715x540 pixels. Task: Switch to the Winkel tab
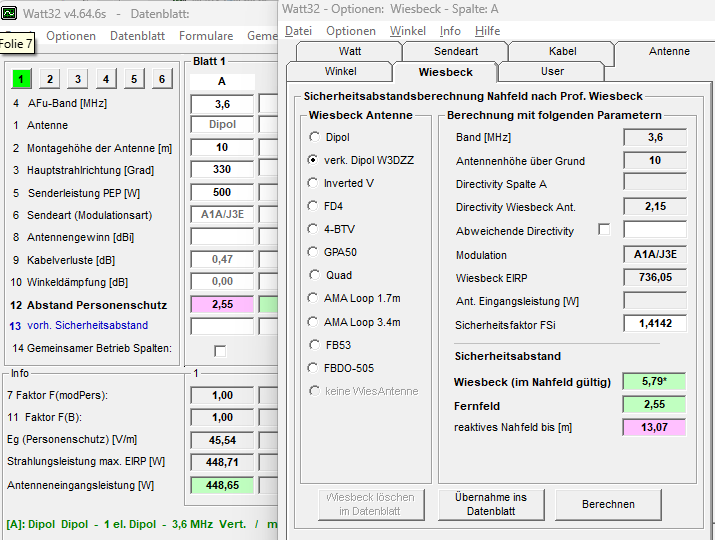coord(340,72)
